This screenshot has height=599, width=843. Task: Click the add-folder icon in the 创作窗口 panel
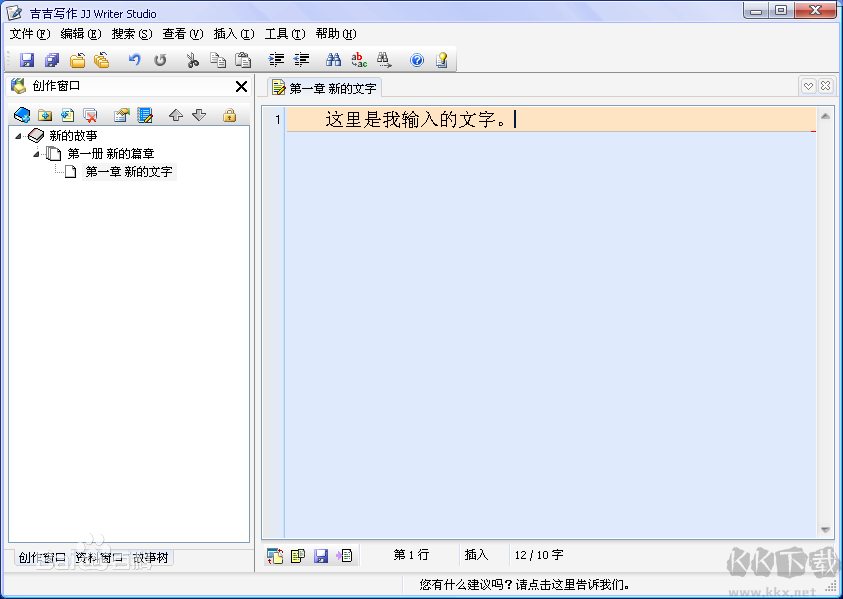click(45, 115)
